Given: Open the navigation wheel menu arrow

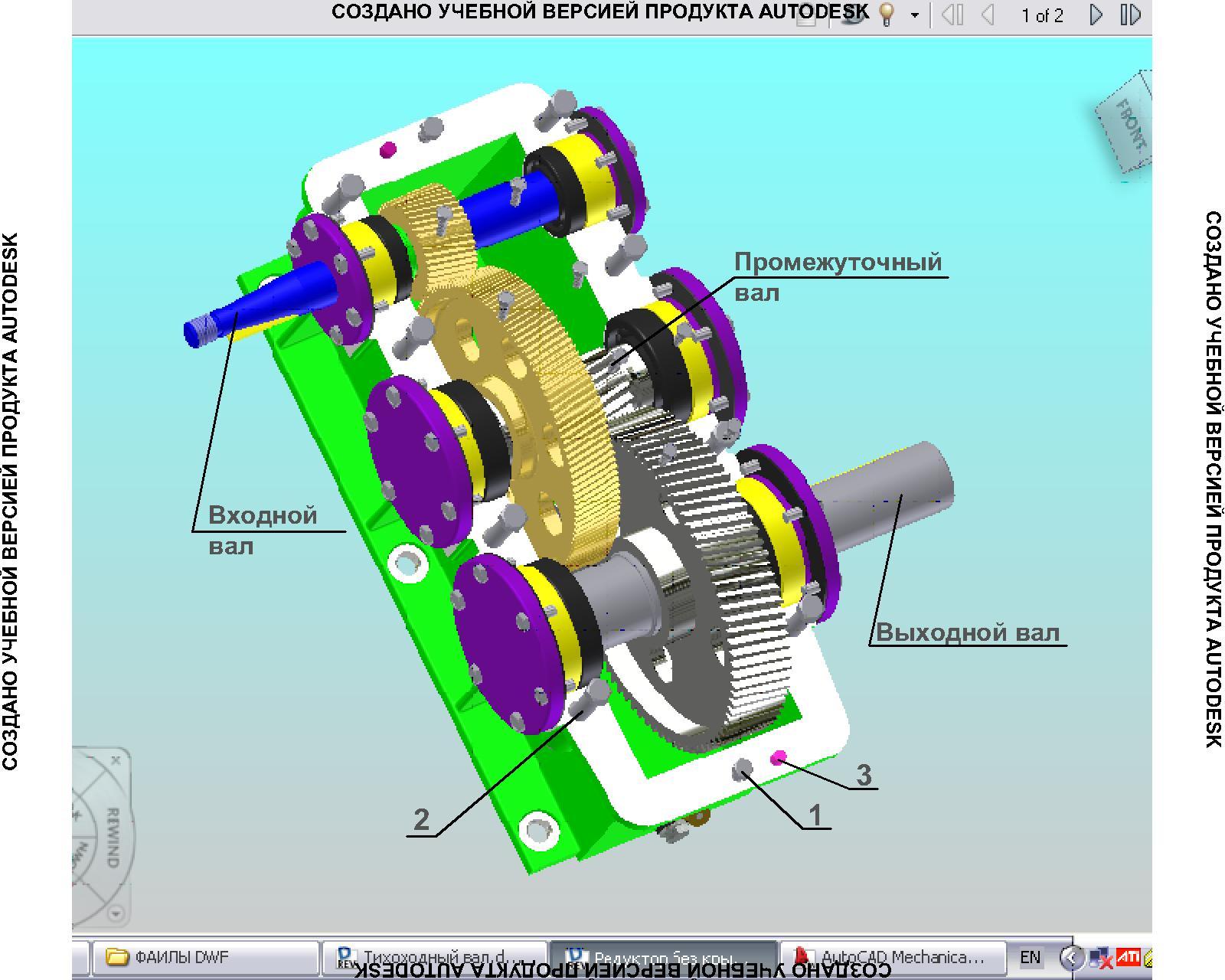Looking at the screenshot, I should point(115,913).
